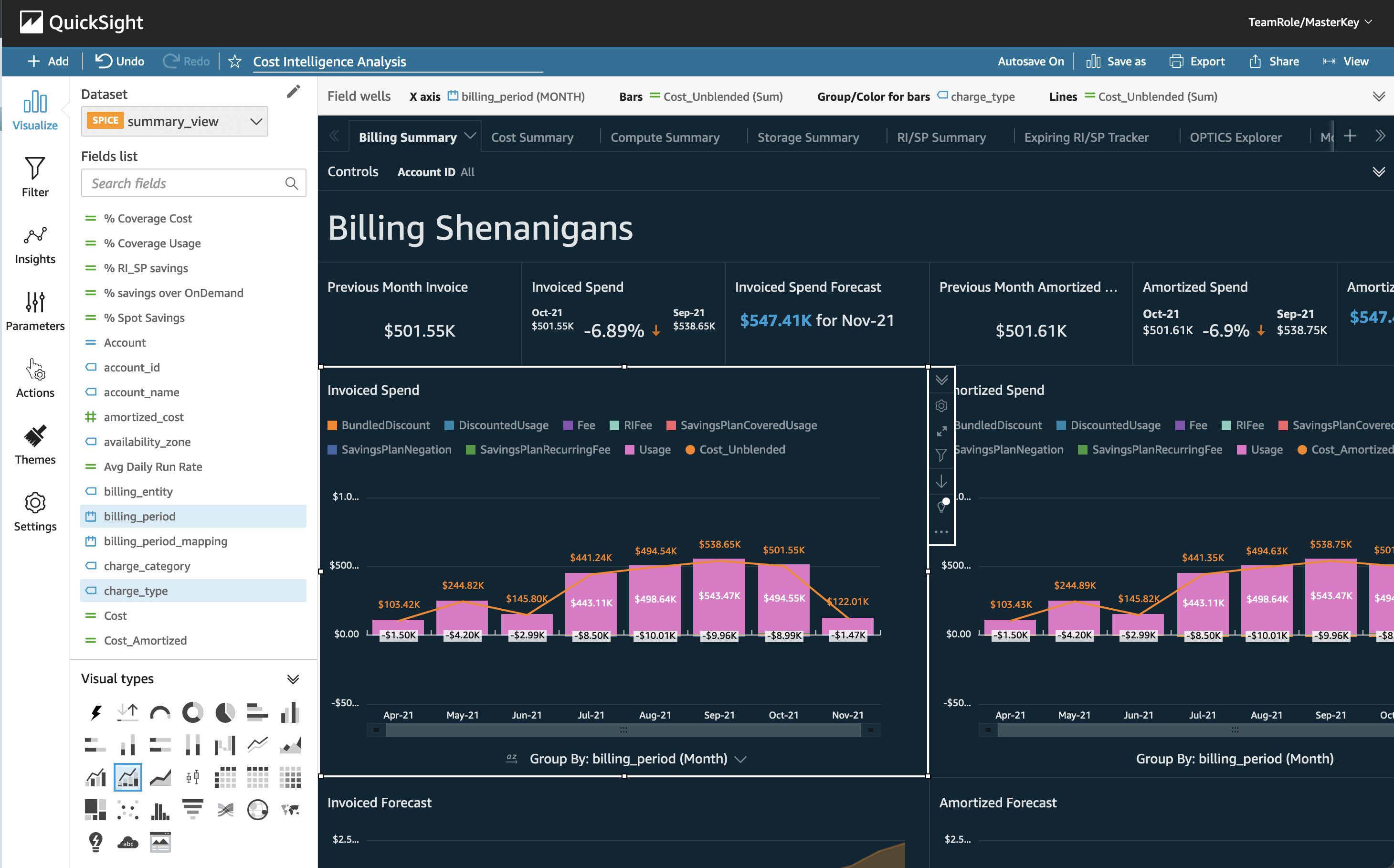
Task: Select the filled map visual type
Action: [290, 810]
